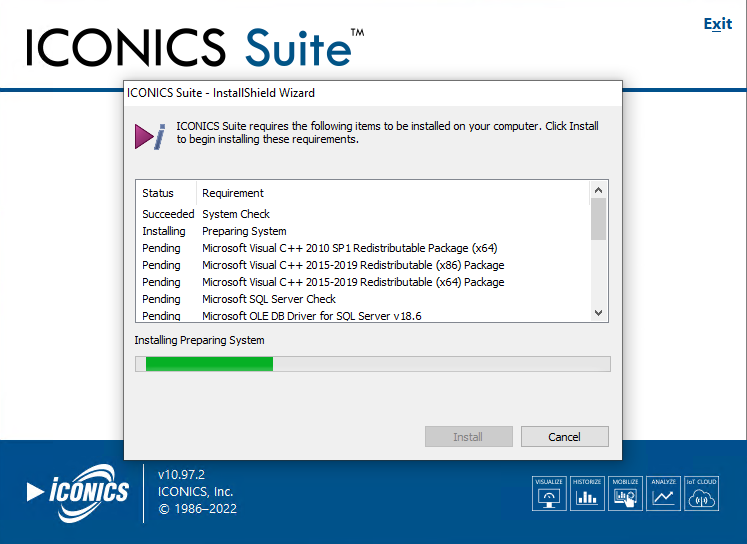Click the Succeeded status cell
This screenshot has height=544, width=747.
coord(168,214)
